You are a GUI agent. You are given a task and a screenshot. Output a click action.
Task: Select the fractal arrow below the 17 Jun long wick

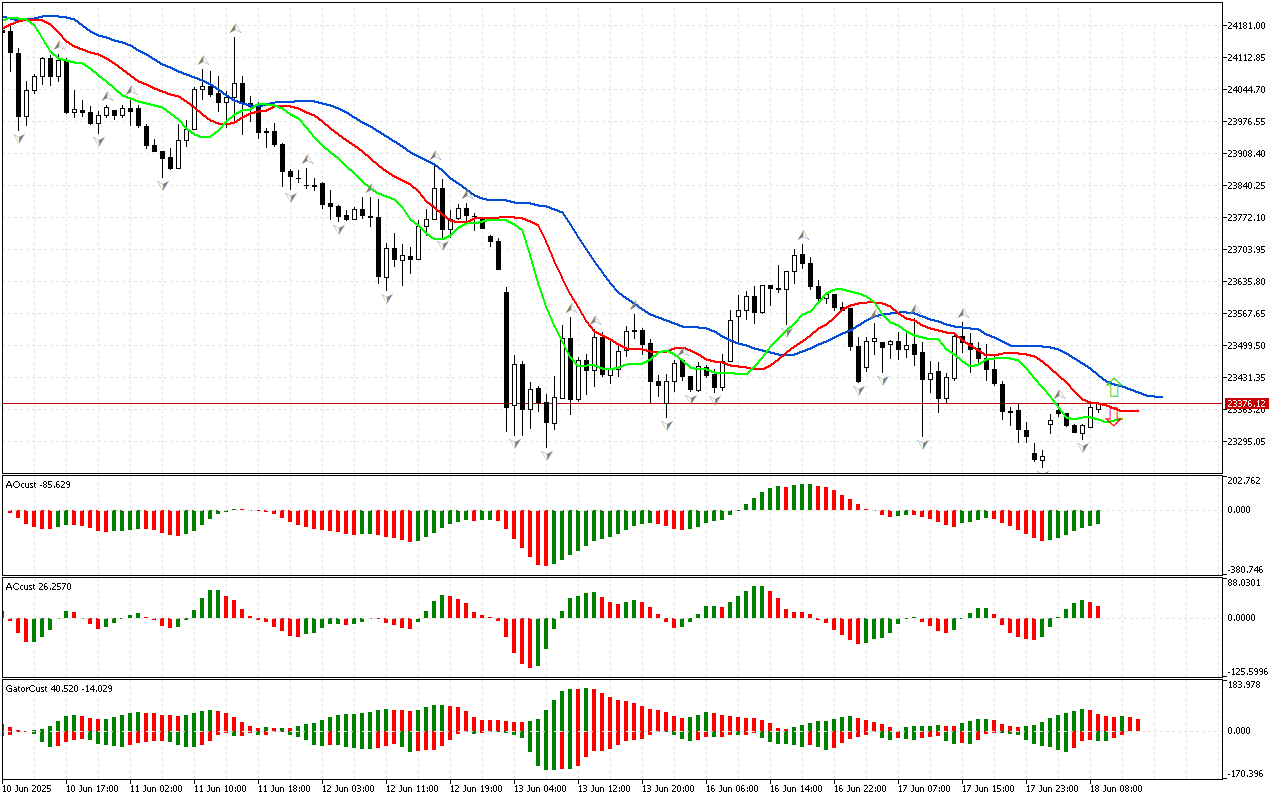[922, 443]
